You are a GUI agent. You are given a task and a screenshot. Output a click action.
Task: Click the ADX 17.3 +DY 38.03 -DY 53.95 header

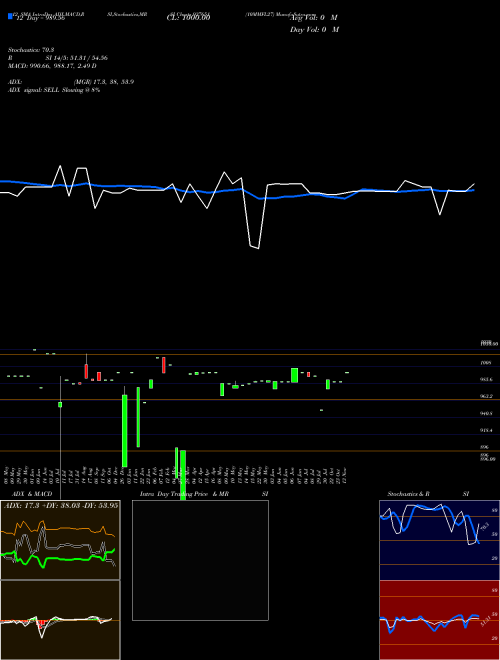point(60,505)
